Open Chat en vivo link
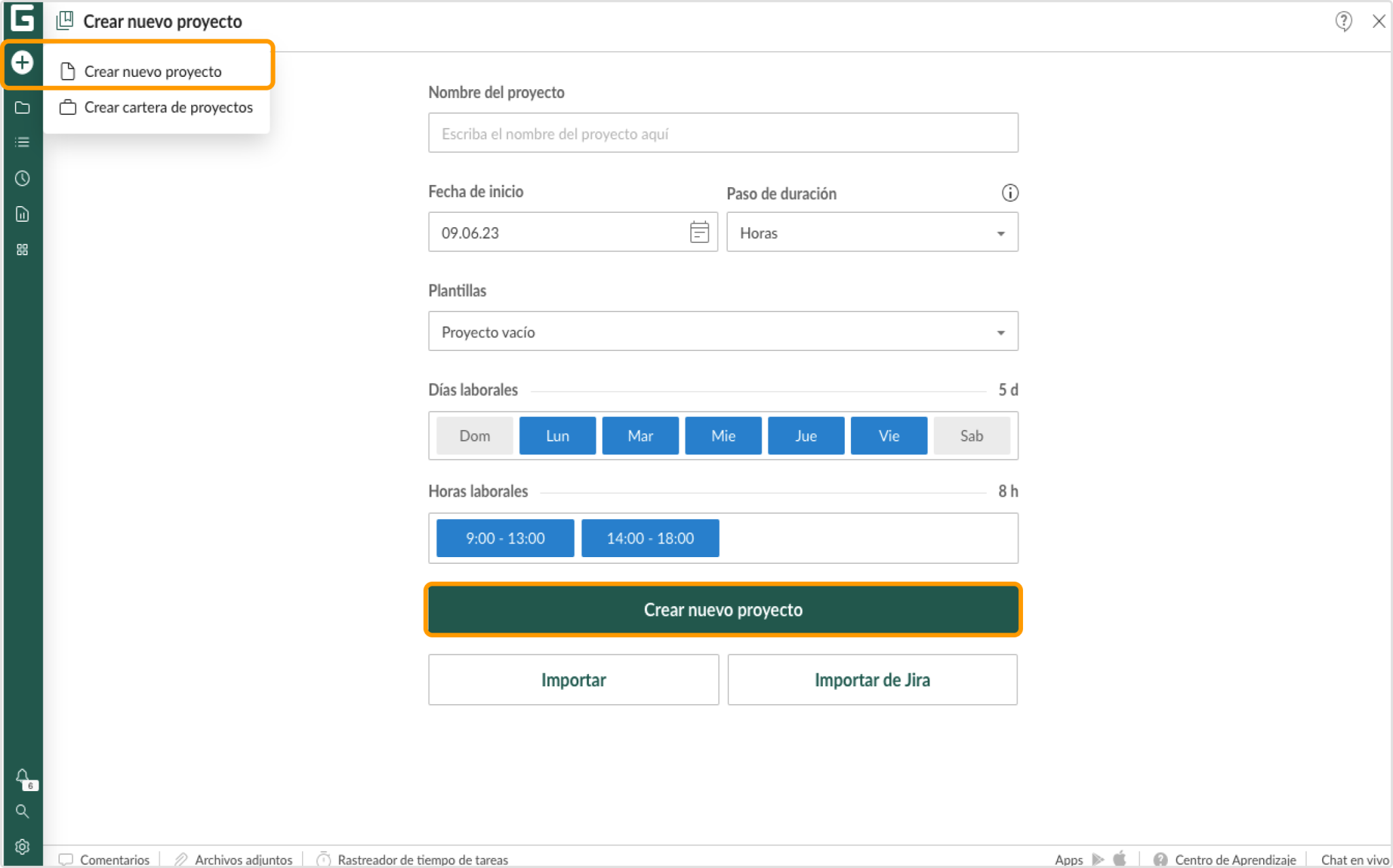The width and height of the screenshot is (1393, 868). (1355, 859)
